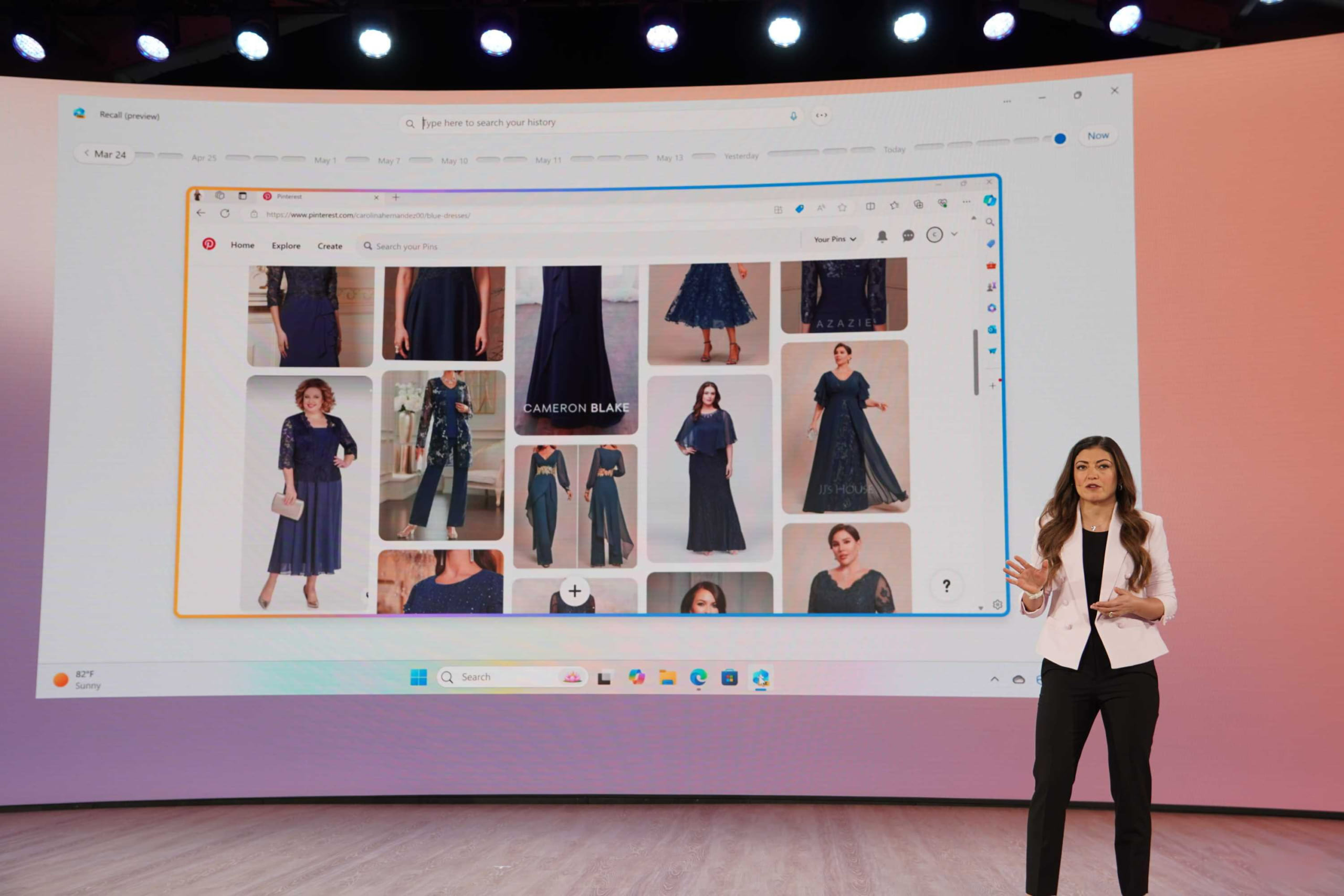
Task: Click the question mark help button
Action: (x=946, y=585)
